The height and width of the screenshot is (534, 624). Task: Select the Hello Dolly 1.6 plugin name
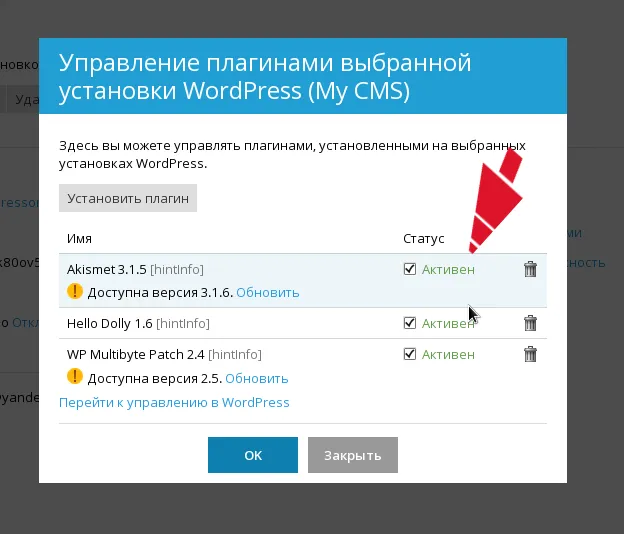[x=109, y=324]
